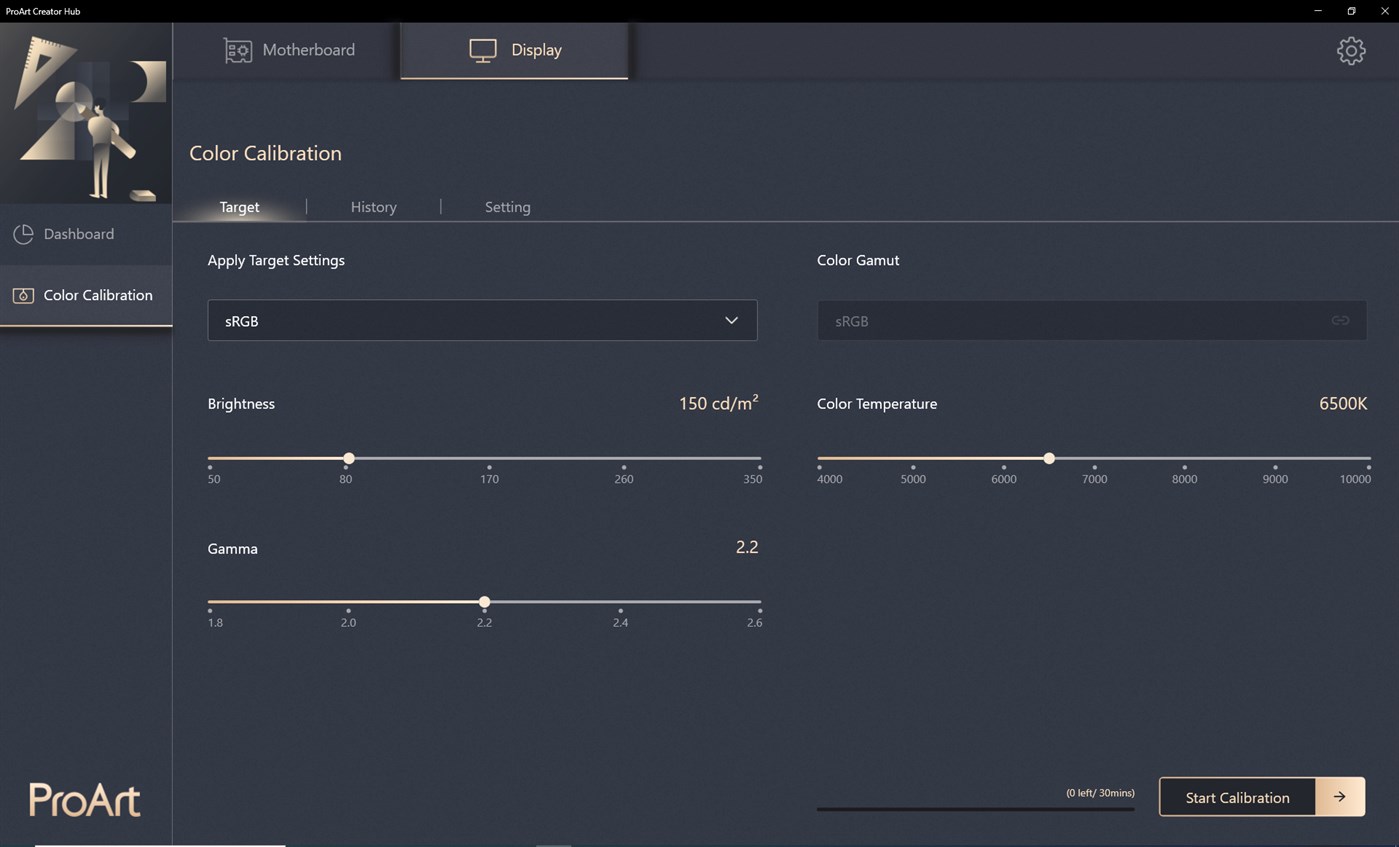This screenshot has height=847, width=1399.
Task: Select the Target tab
Action: (239, 207)
